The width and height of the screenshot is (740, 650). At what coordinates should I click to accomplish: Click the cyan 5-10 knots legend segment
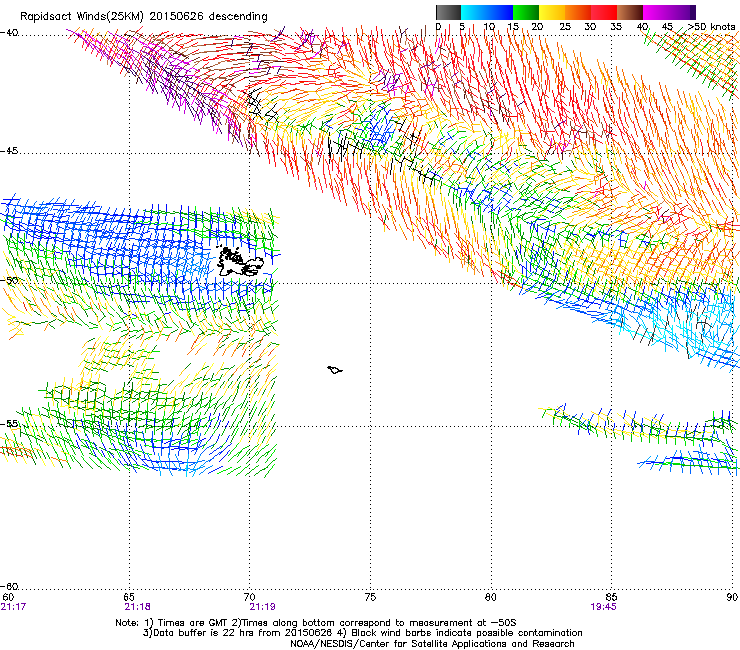click(x=474, y=12)
